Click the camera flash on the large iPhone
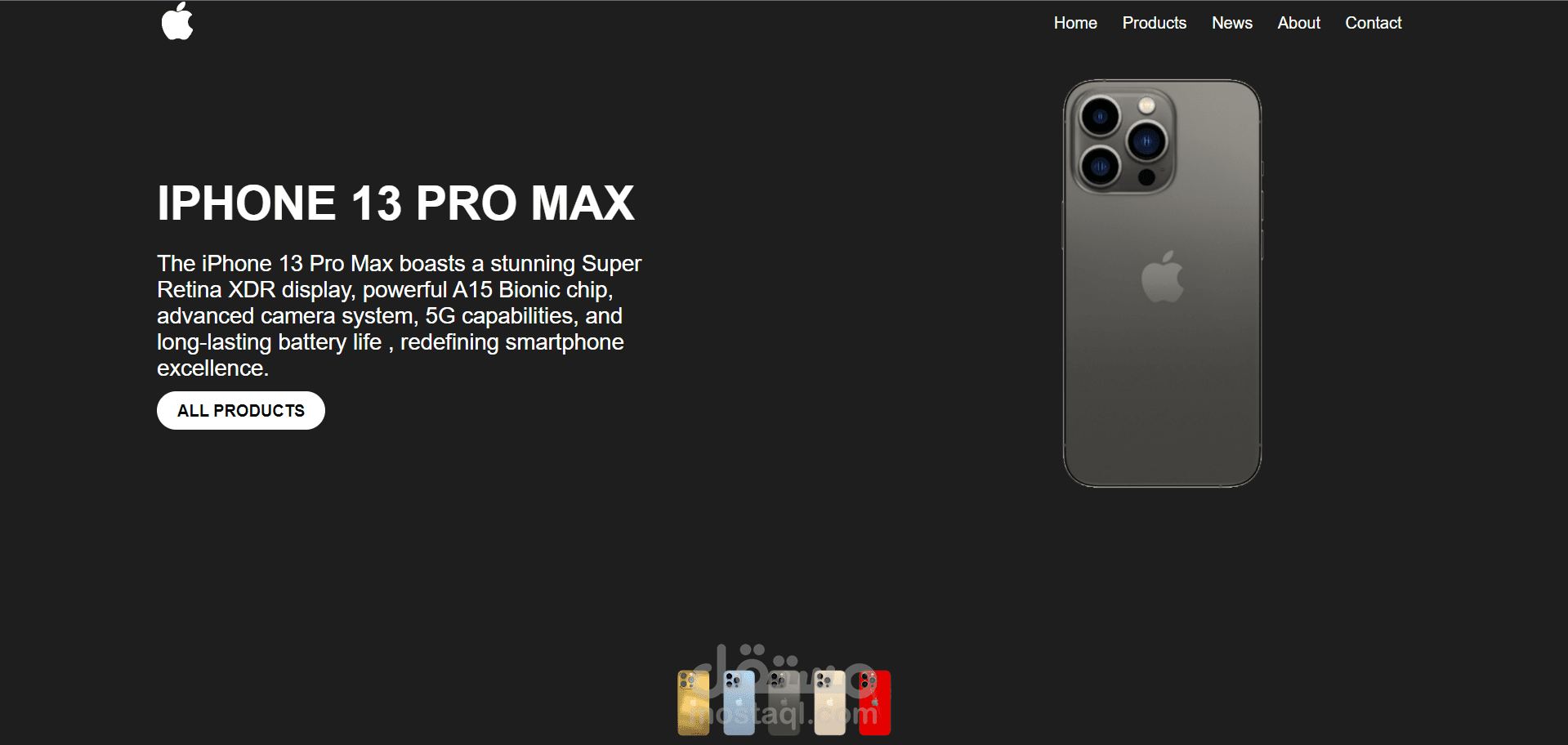This screenshot has height=745, width=1568. [1146, 105]
